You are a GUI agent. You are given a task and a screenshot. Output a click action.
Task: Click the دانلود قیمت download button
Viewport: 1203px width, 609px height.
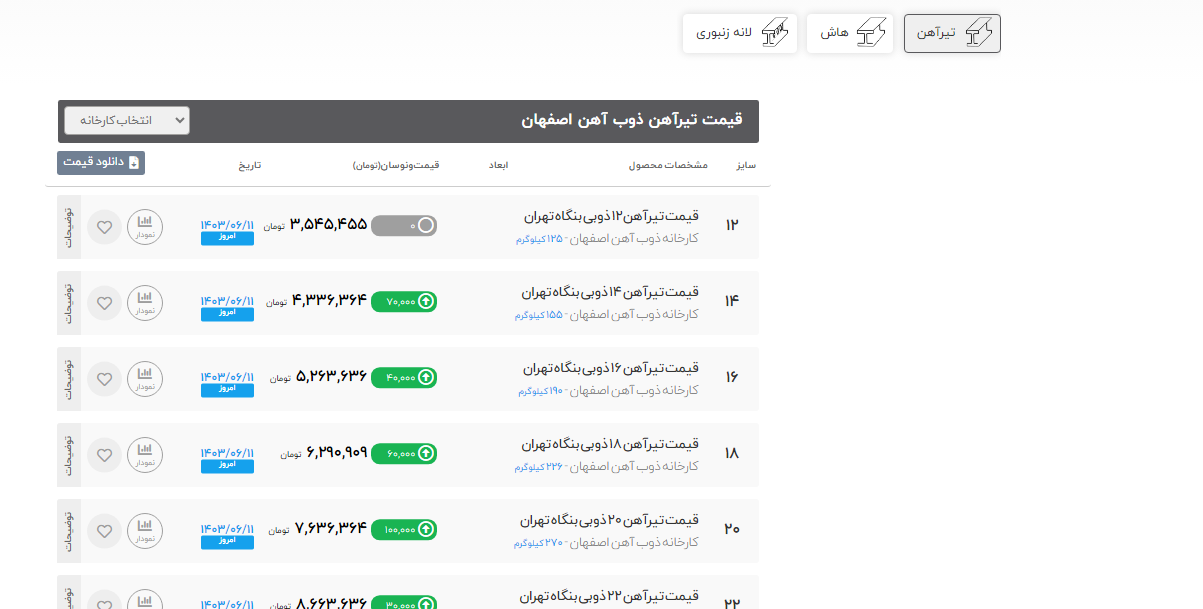[101, 162]
